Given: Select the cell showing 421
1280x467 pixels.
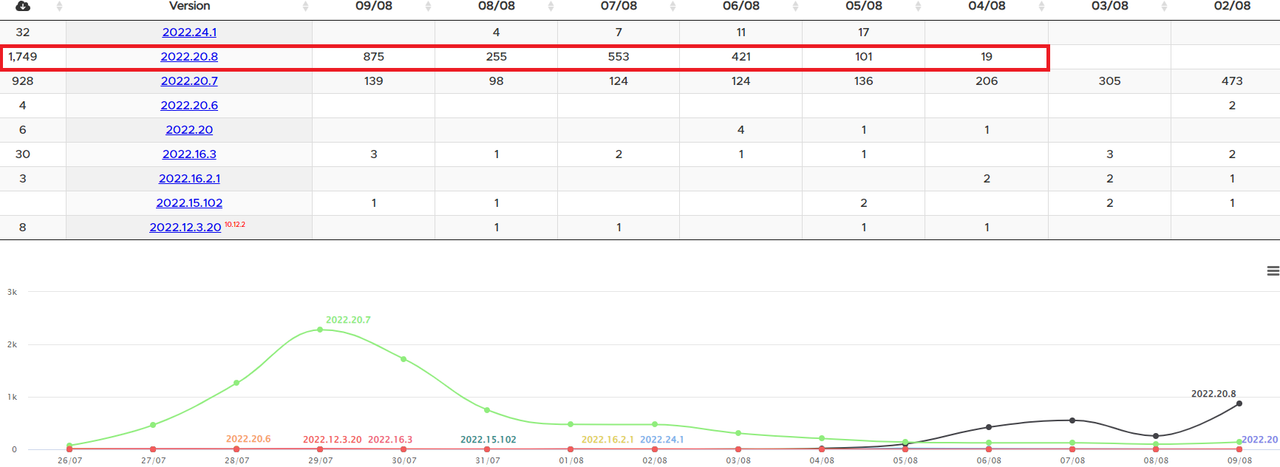Looking at the screenshot, I should point(741,57).
